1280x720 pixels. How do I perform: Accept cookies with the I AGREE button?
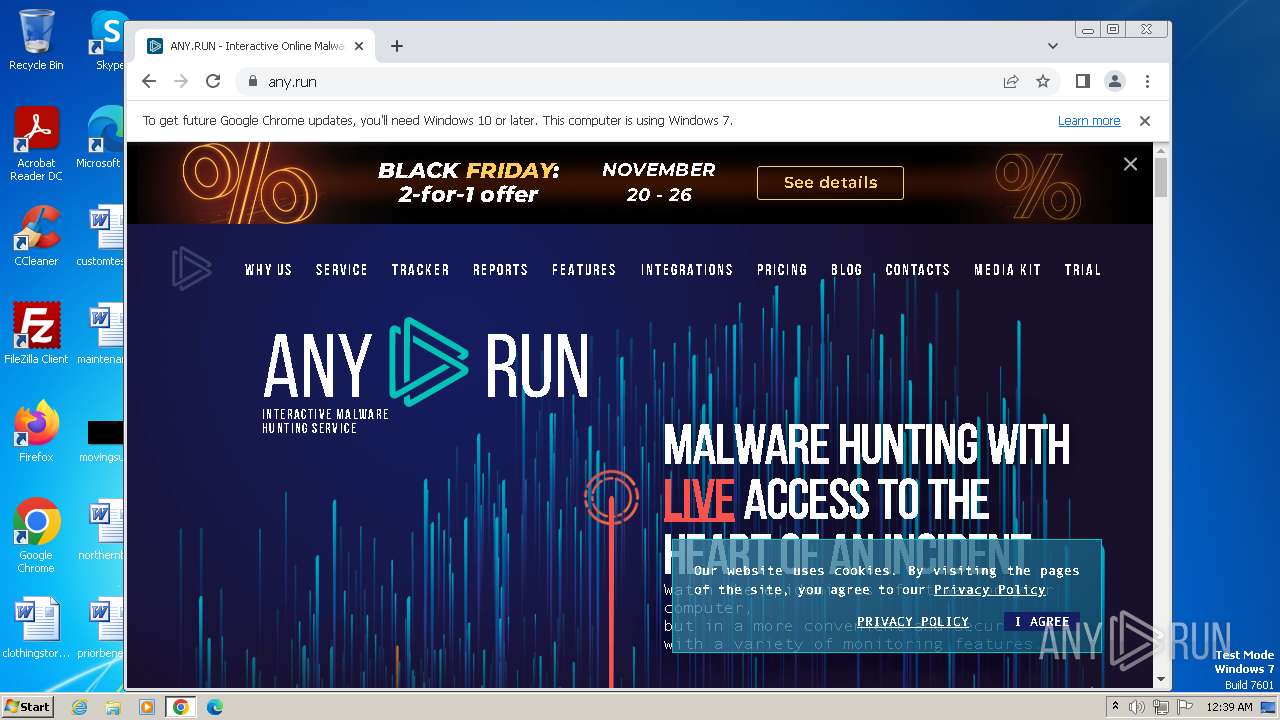tap(1042, 621)
